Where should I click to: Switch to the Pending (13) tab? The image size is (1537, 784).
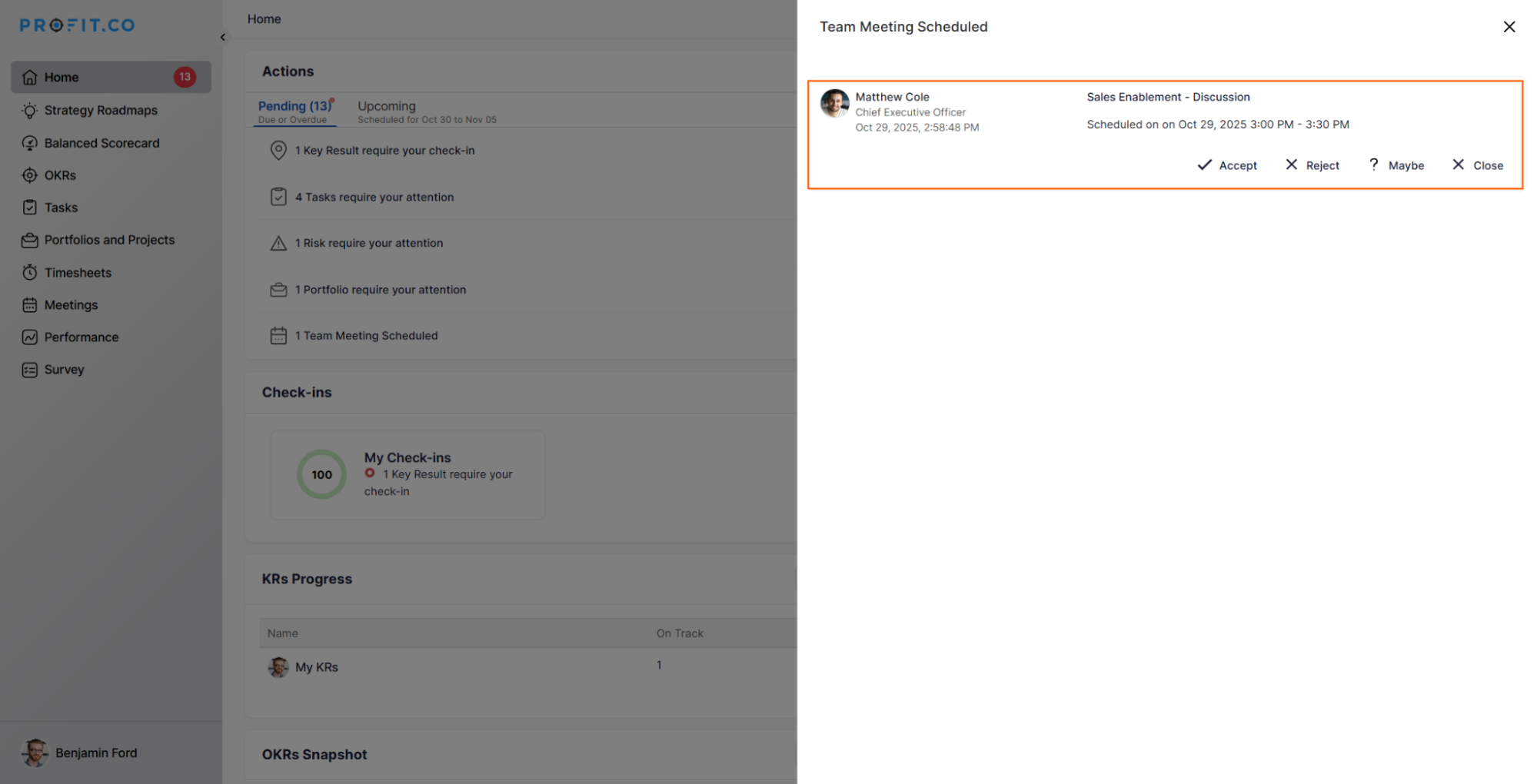click(x=296, y=111)
